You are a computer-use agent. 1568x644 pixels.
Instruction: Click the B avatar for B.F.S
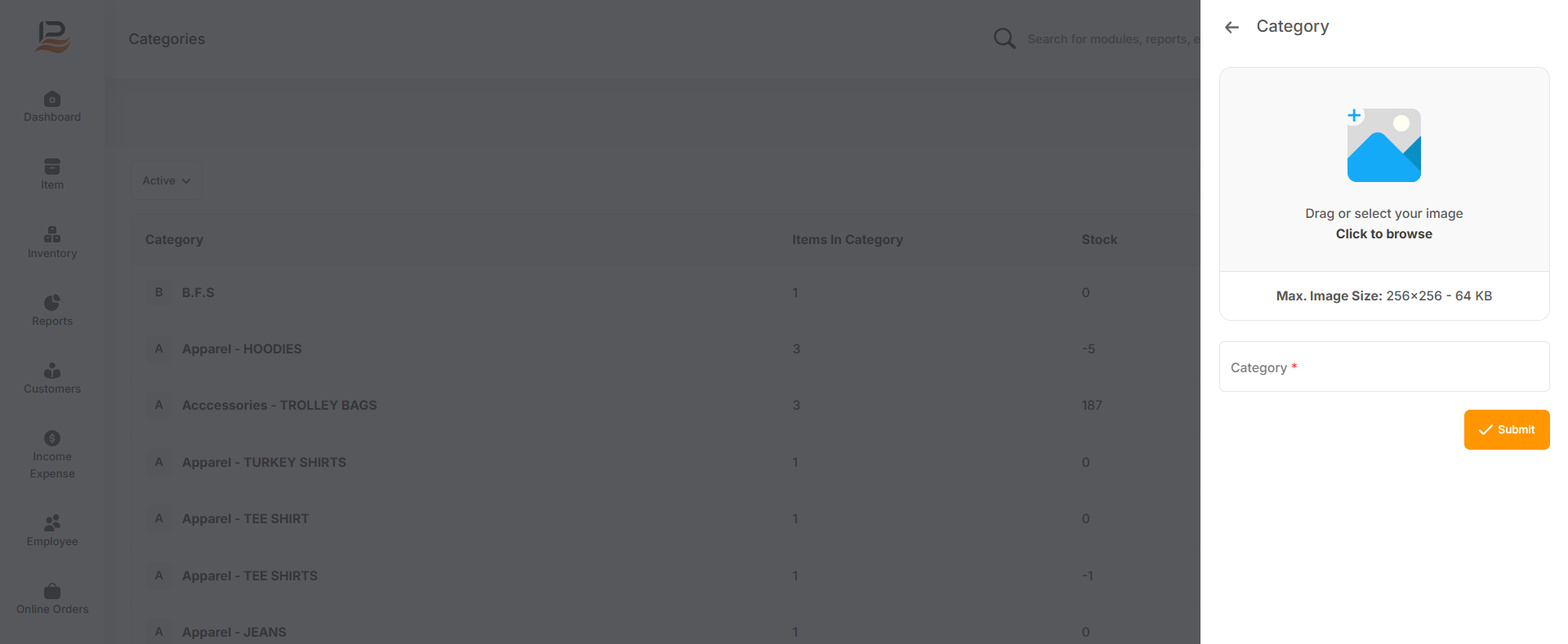tap(158, 292)
